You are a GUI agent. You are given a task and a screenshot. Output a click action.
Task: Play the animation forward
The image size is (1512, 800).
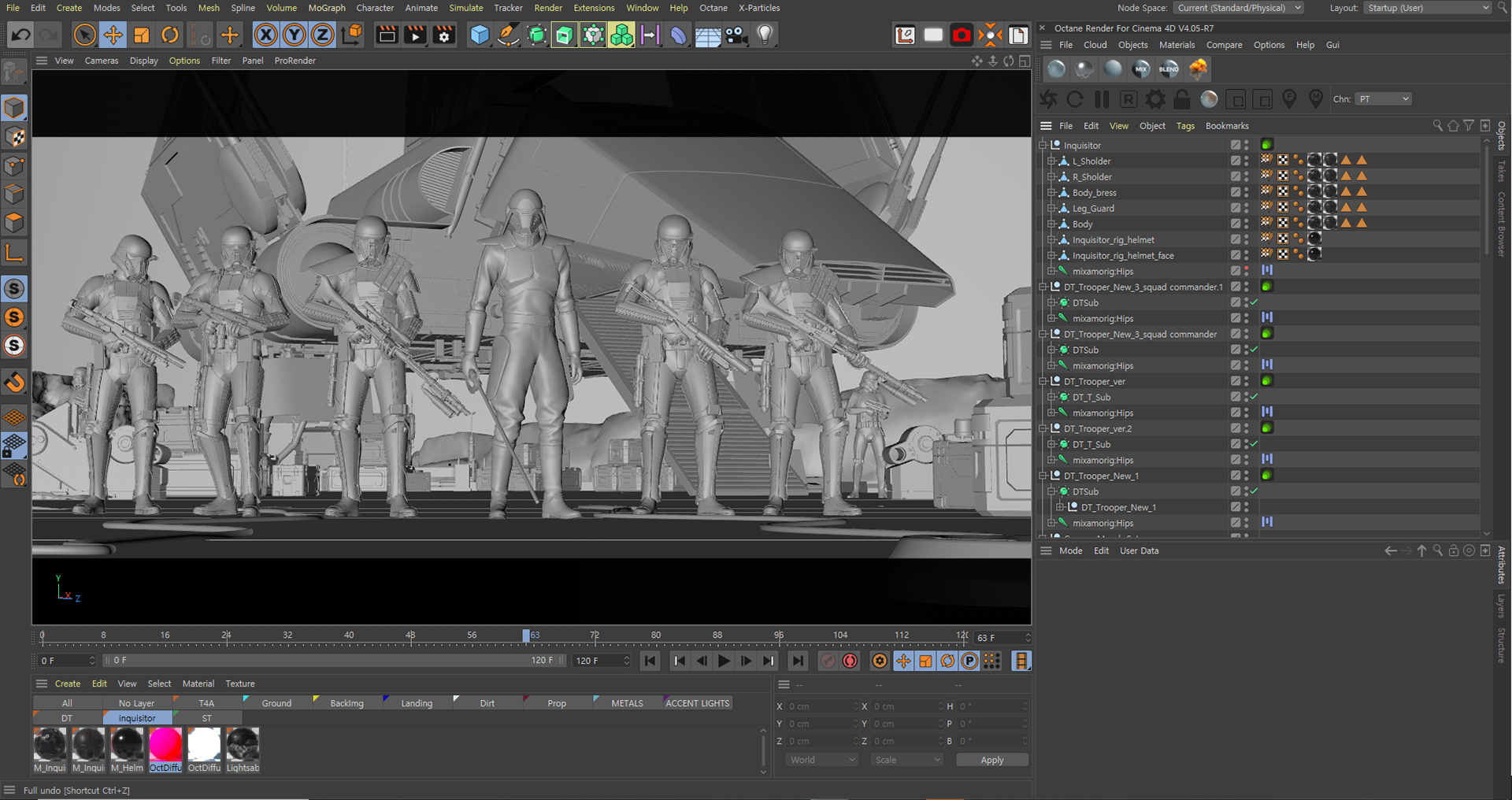point(724,661)
